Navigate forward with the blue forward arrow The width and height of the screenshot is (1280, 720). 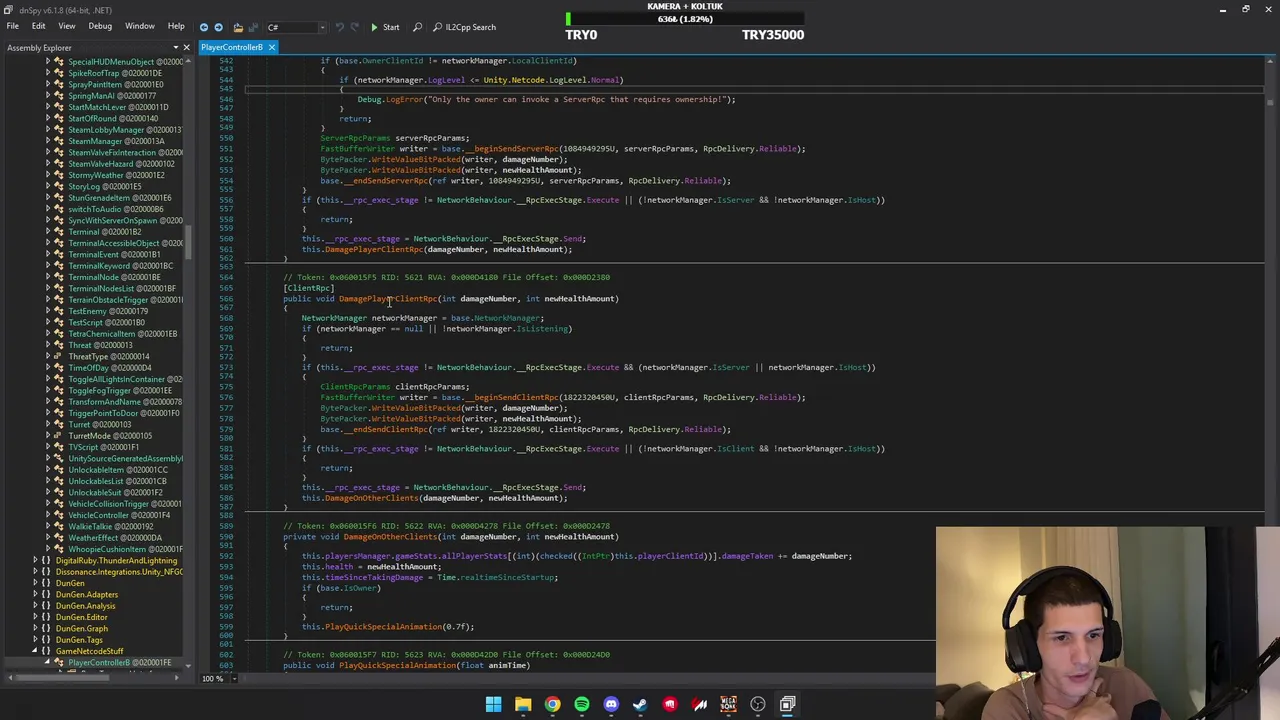click(218, 27)
